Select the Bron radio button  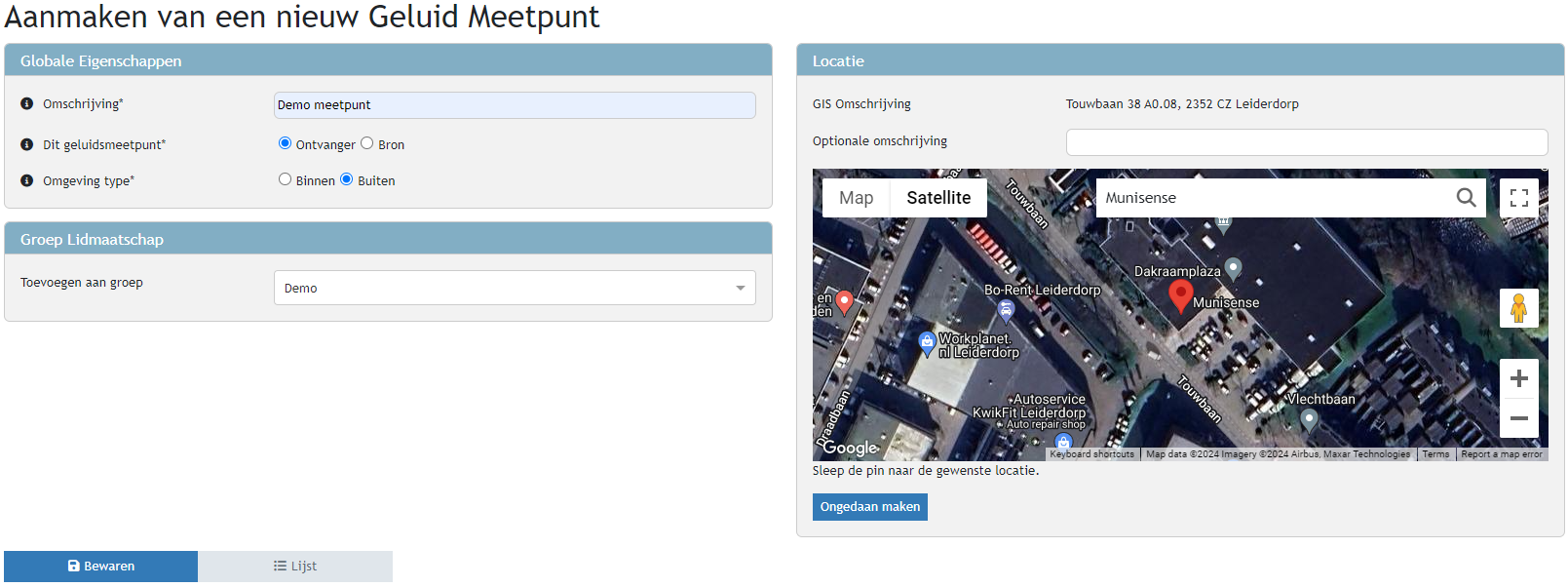click(x=367, y=143)
